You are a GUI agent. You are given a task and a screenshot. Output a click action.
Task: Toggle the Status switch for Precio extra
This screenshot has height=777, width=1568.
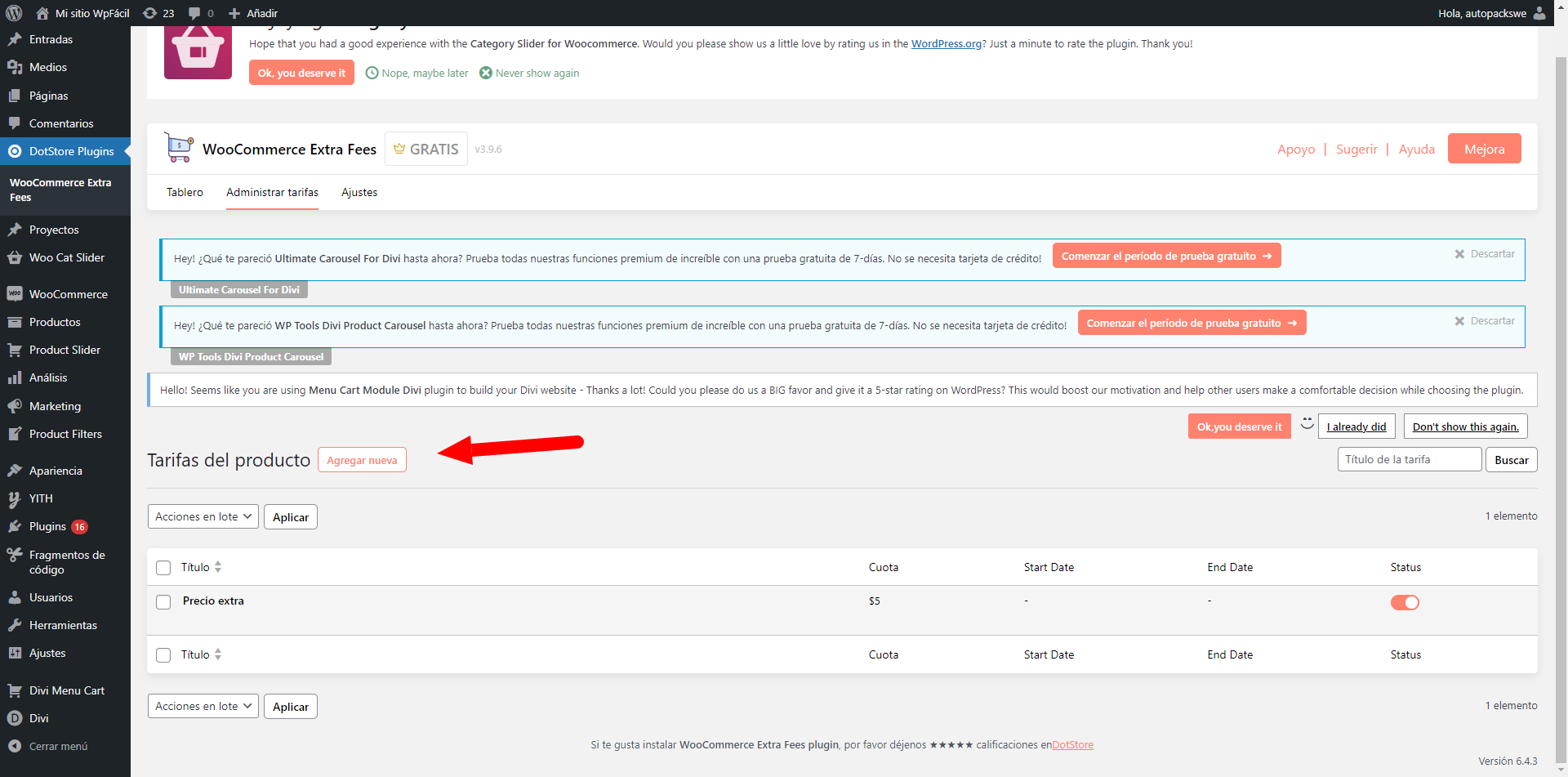coord(1405,602)
